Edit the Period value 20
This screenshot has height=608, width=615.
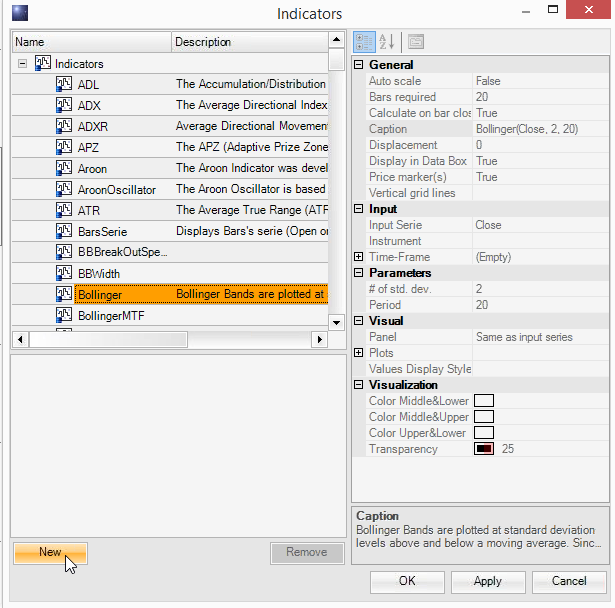coord(540,305)
